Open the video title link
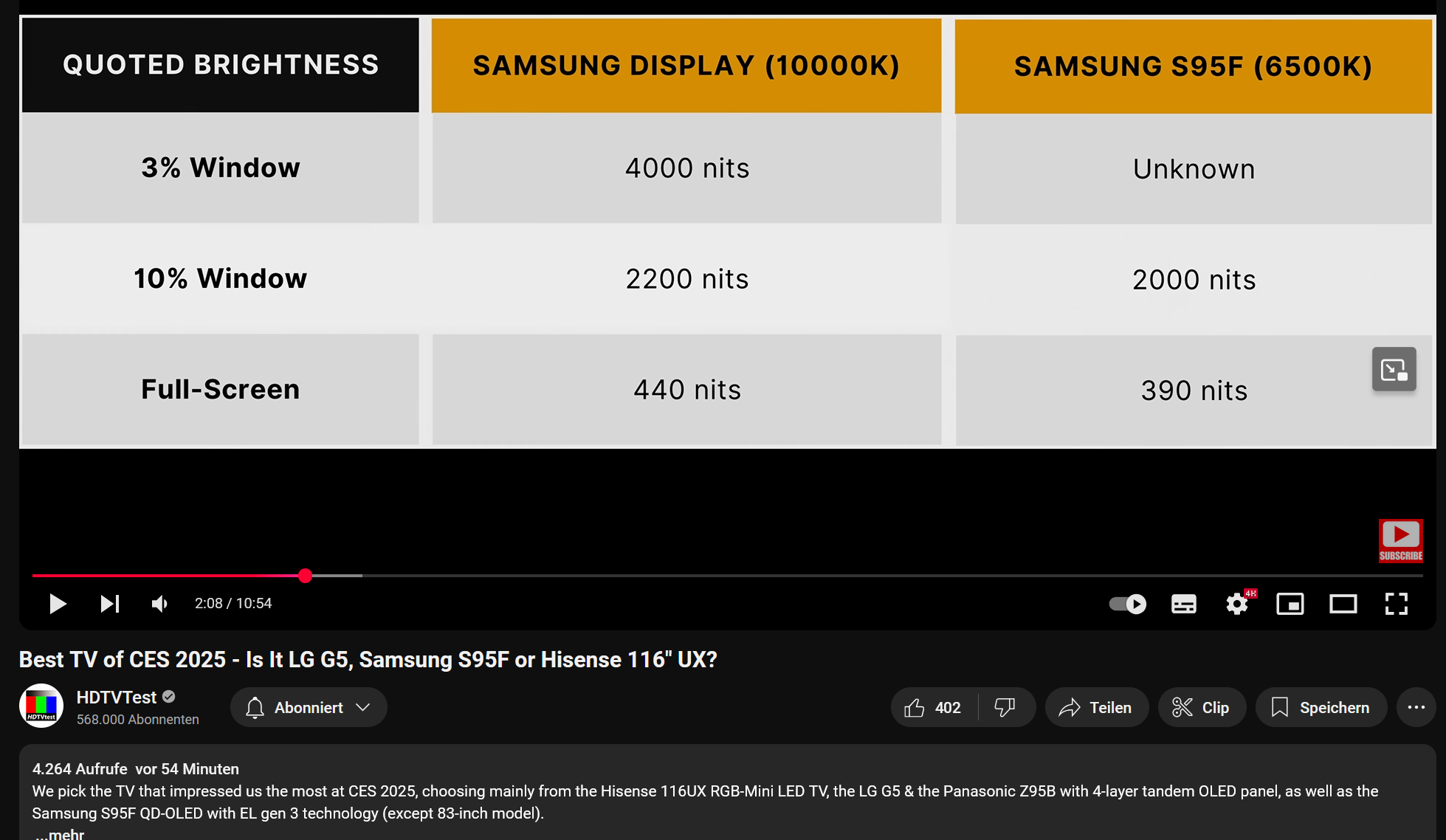Viewport: 1446px width, 840px height. [x=367, y=659]
